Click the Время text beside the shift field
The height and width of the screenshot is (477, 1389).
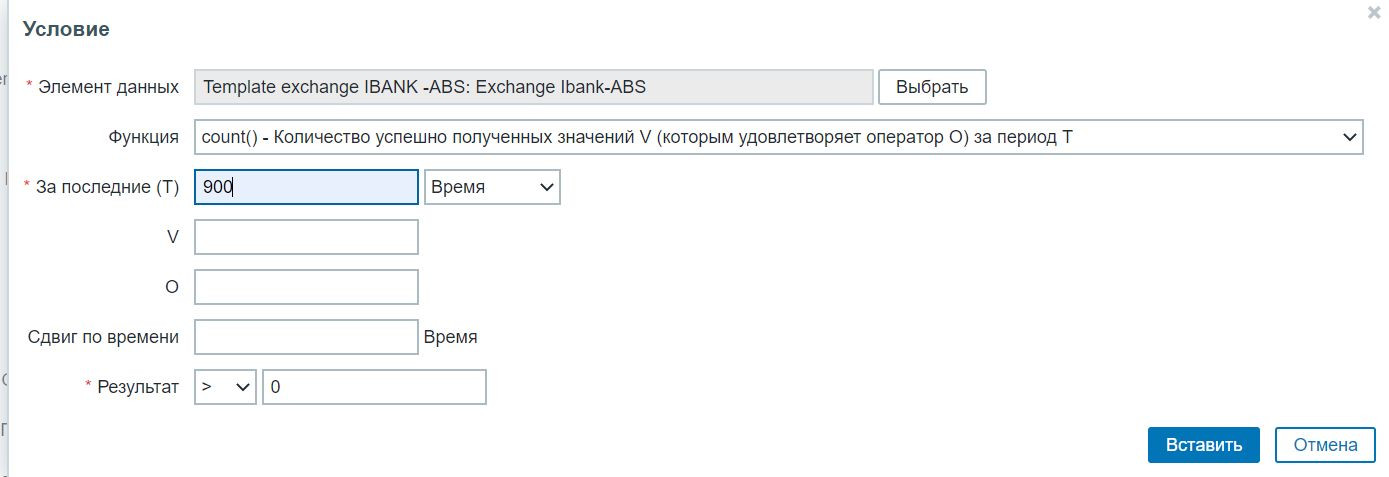point(450,337)
